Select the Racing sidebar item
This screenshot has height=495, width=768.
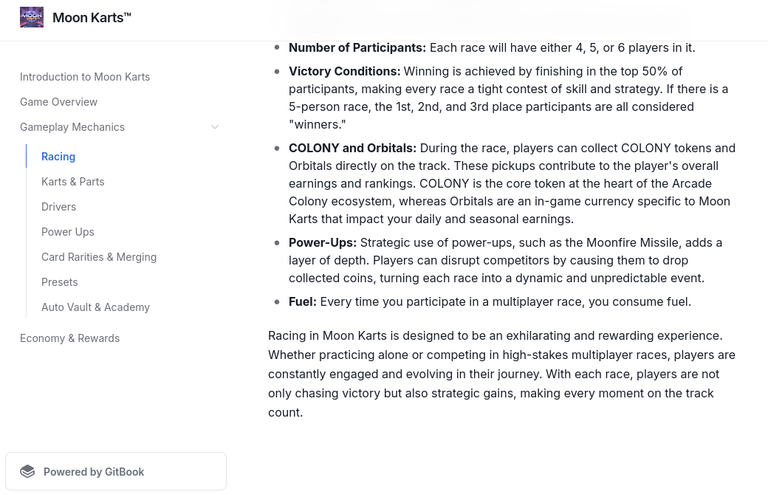[x=58, y=157]
